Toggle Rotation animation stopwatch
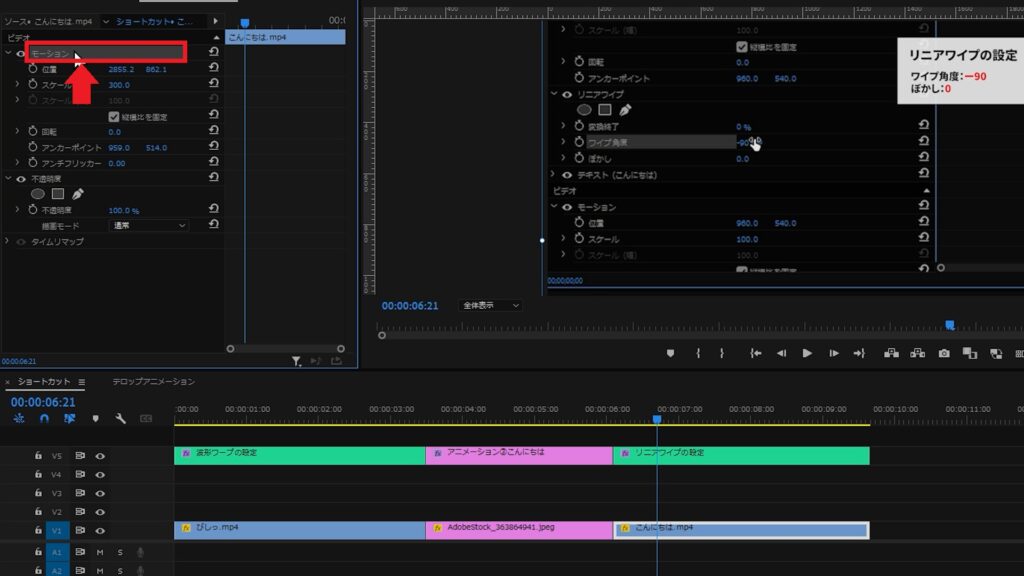This screenshot has width=1024, height=576. click(33, 131)
